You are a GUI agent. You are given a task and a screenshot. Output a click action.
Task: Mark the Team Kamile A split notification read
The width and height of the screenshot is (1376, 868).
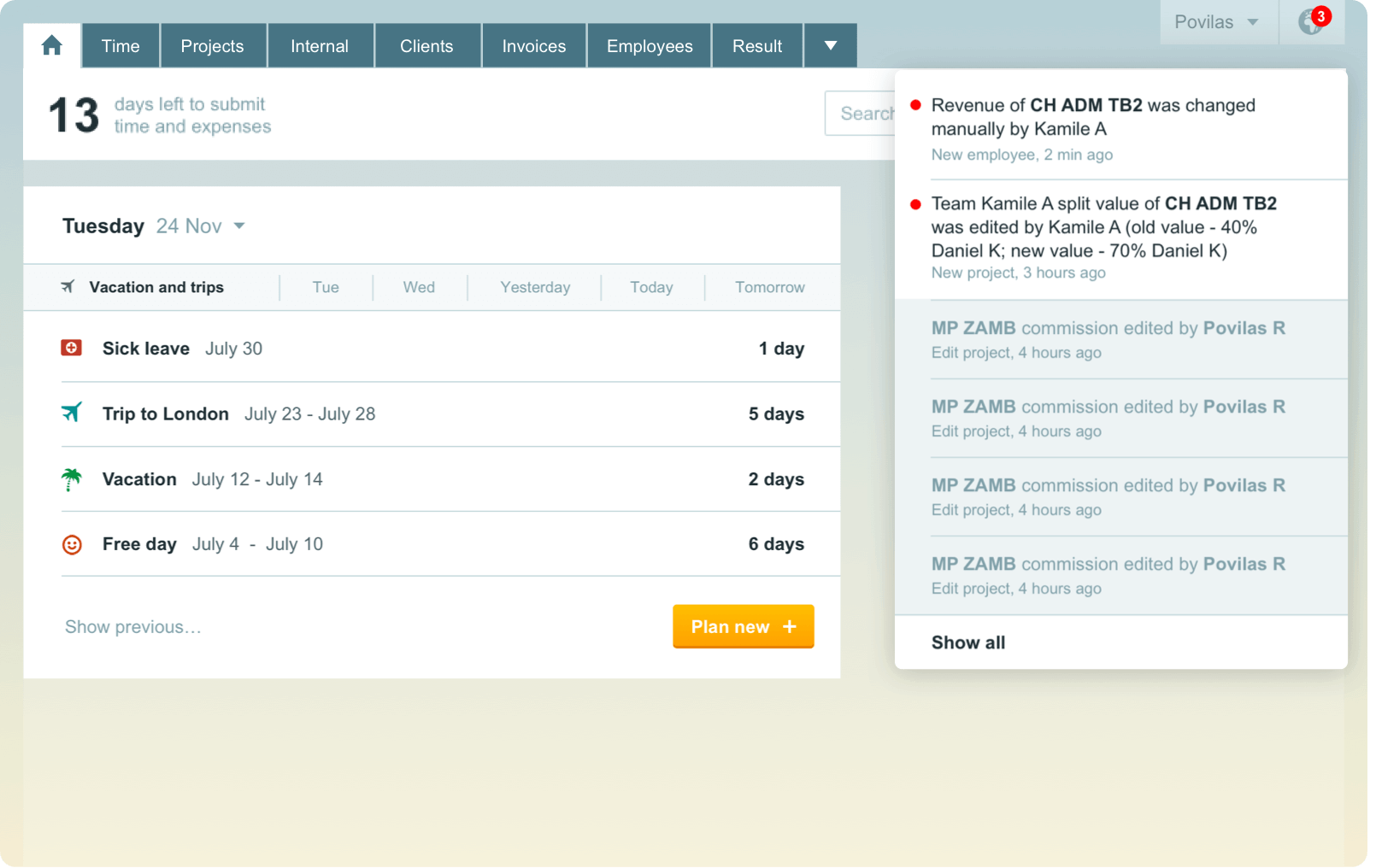(914, 203)
